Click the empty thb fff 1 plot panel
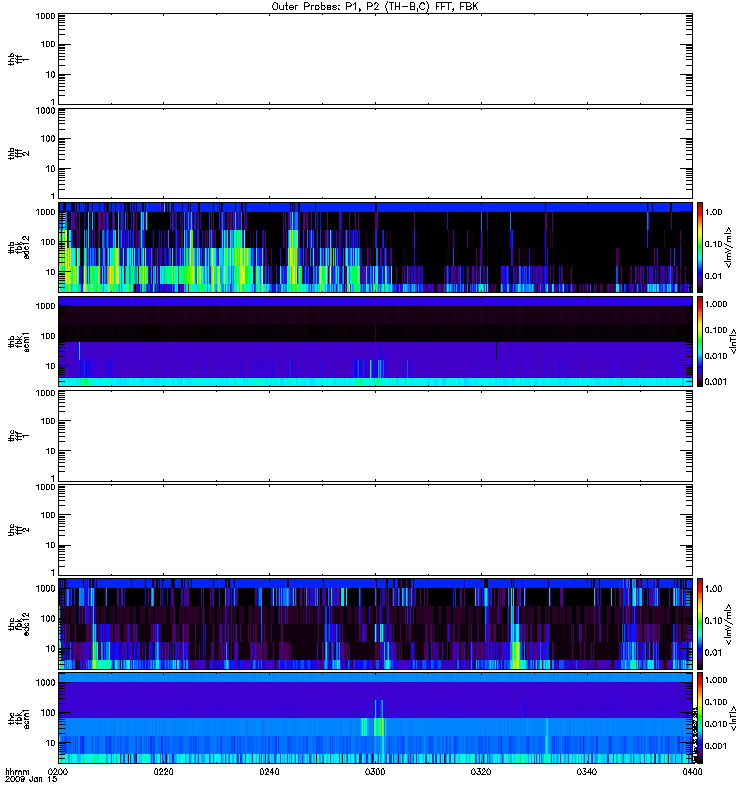The image size is (750, 800). tap(375, 59)
